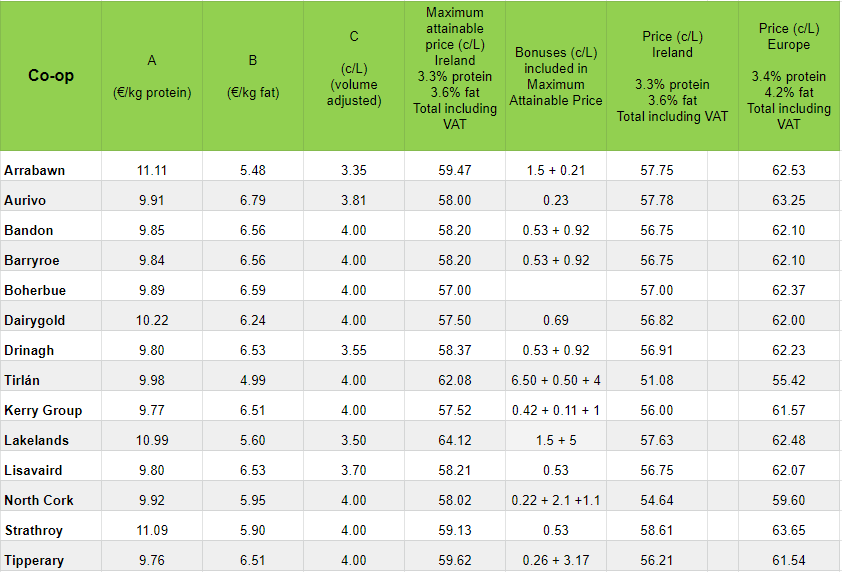The image size is (842, 572).
Task: Select Aurivo's Europe price 63.25
Action: 789,200
